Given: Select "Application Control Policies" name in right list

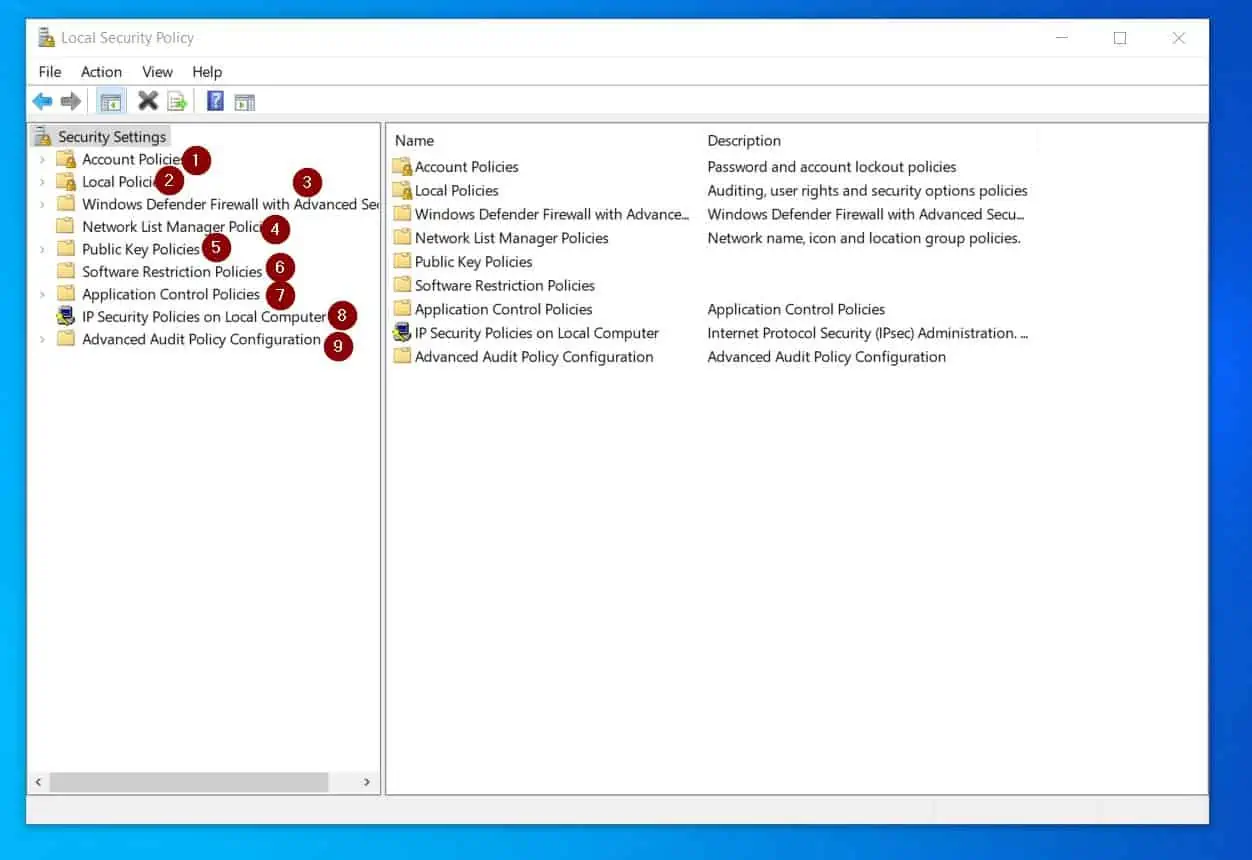Looking at the screenshot, I should pos(503,310).
